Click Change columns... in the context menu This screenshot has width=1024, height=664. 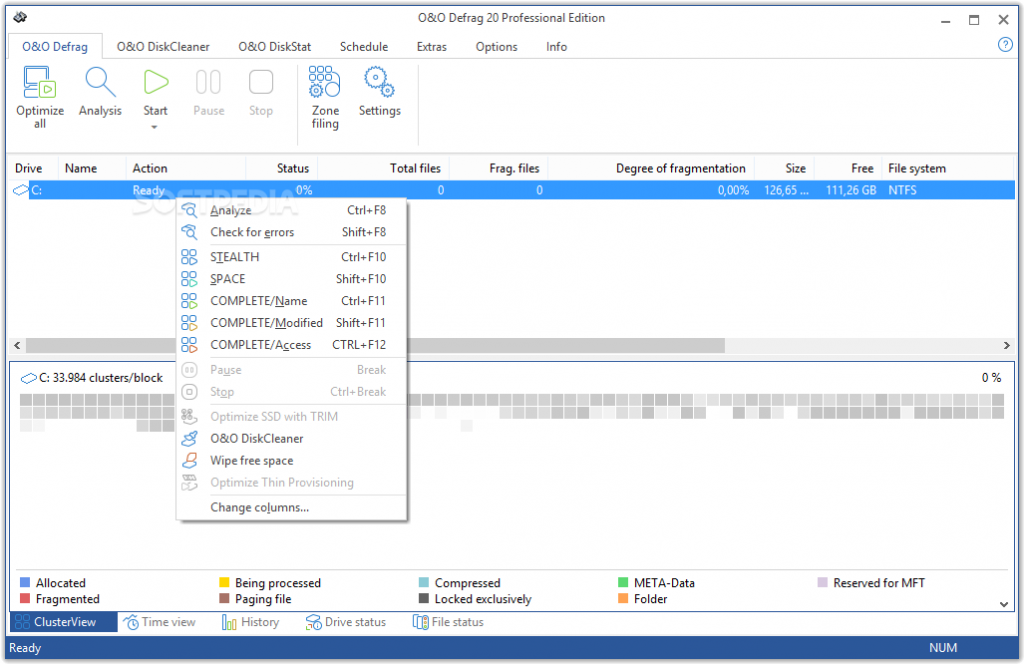(259, 507)
